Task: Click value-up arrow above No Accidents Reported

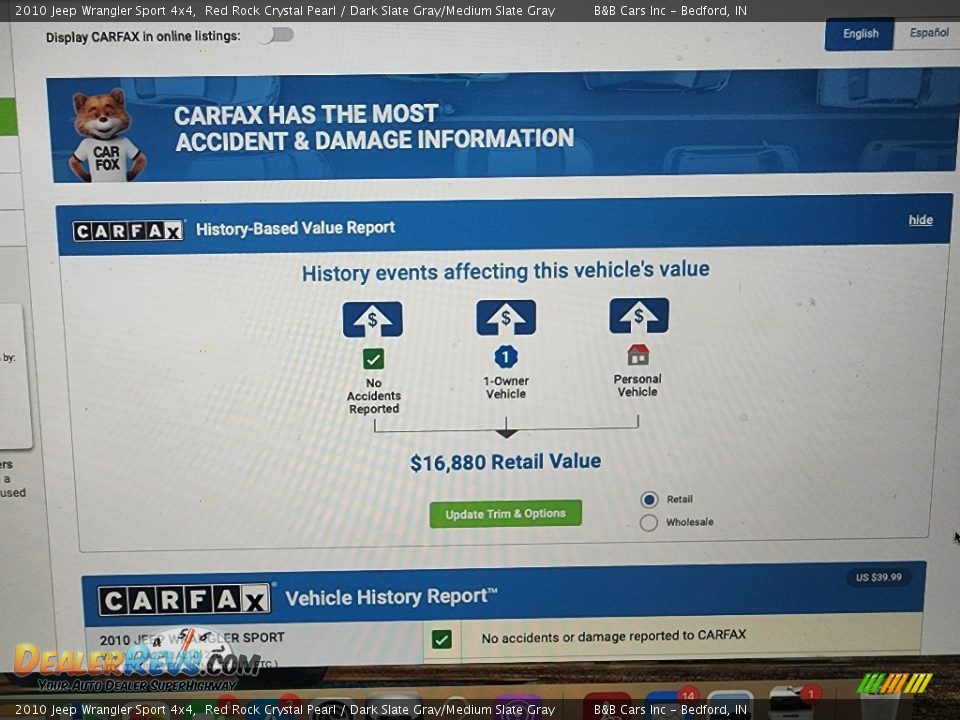Action: click(x=372, y=319)
